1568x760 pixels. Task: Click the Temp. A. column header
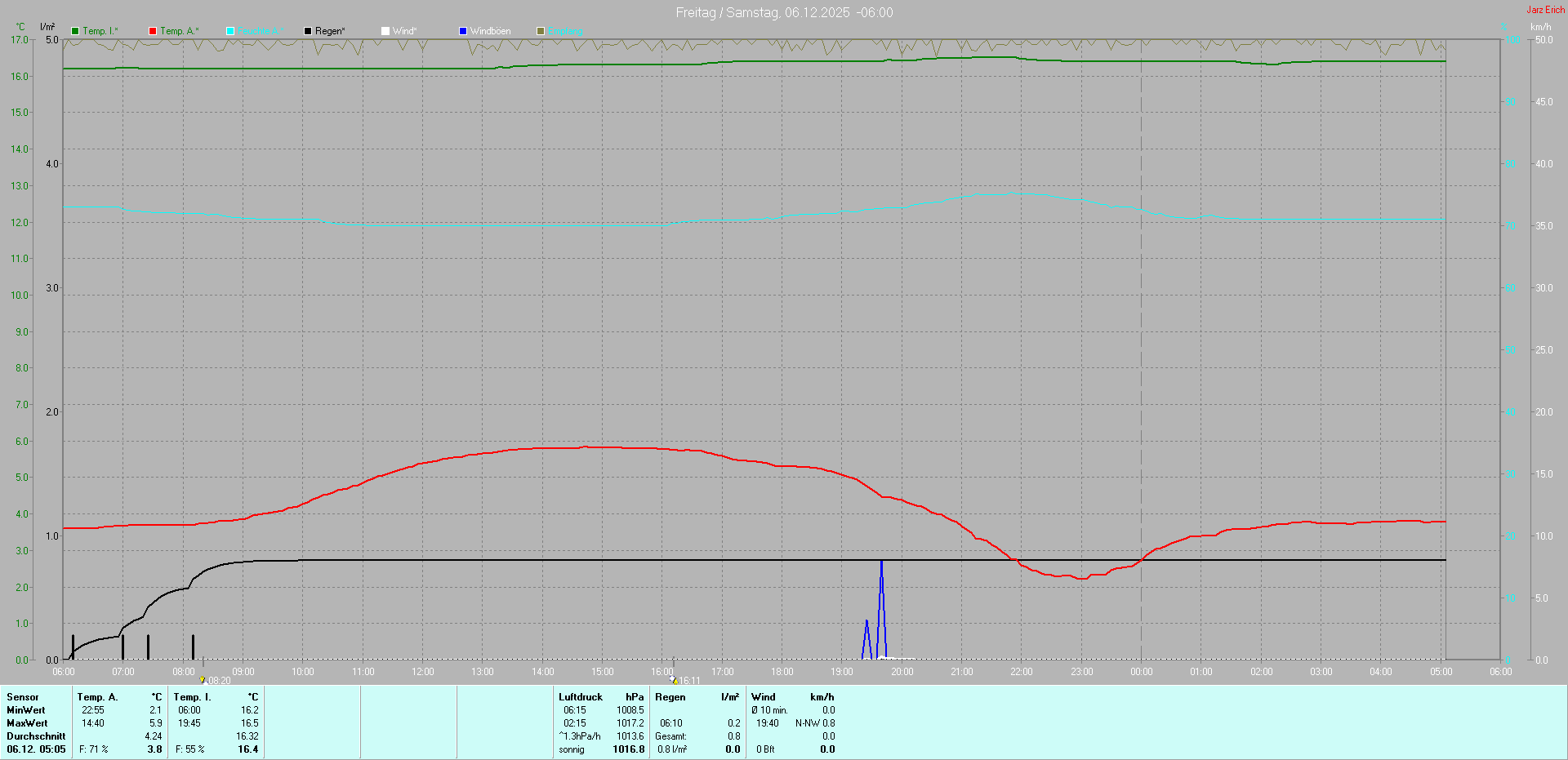pyautogui.click(x=97, y=697)
